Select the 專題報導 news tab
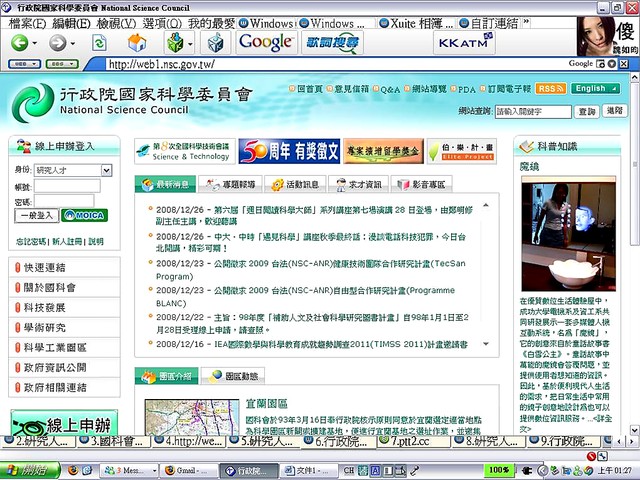This screenshot has width=640, height=480. point(231,184)
